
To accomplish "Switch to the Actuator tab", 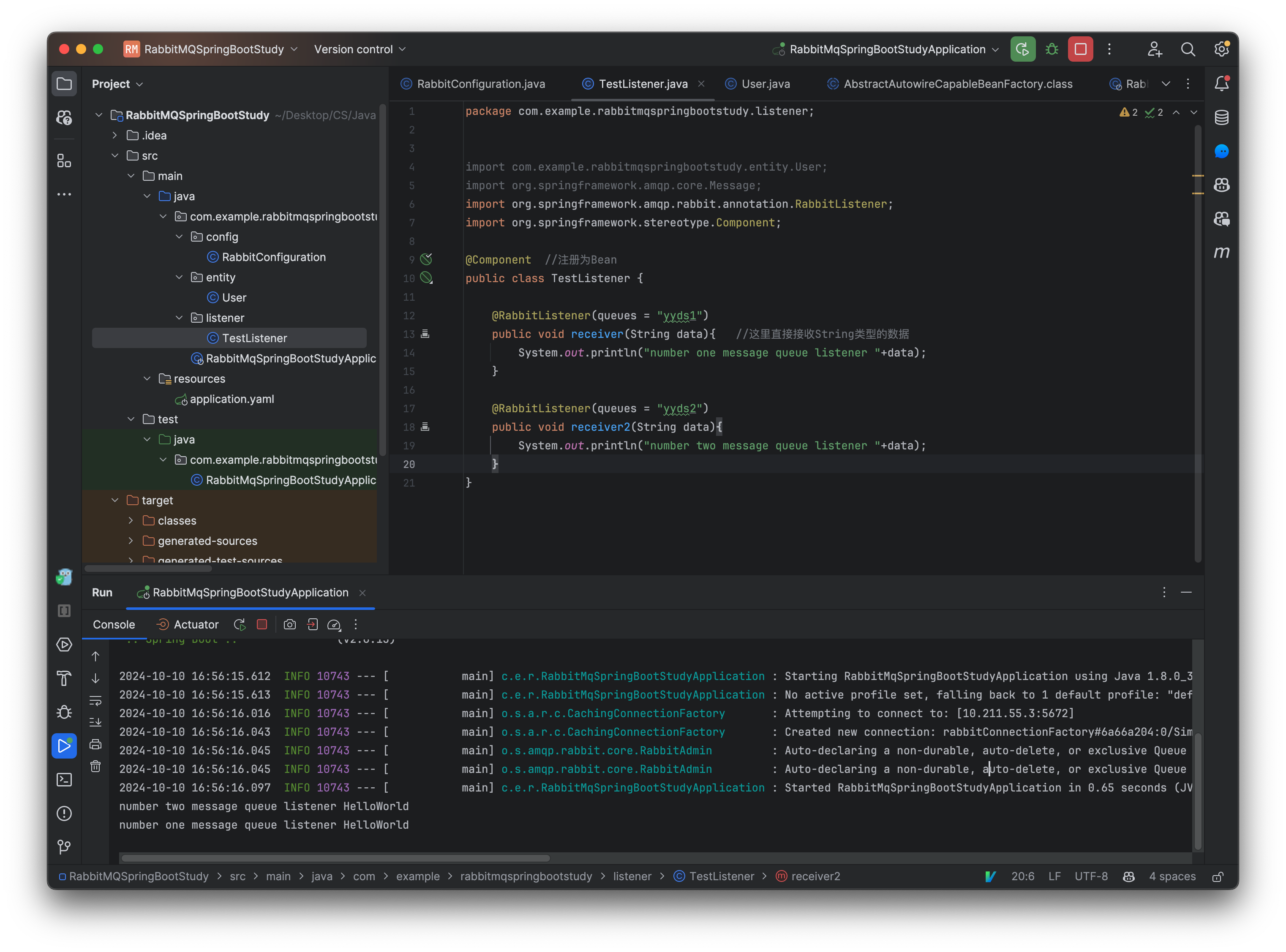I will (196, 625).
